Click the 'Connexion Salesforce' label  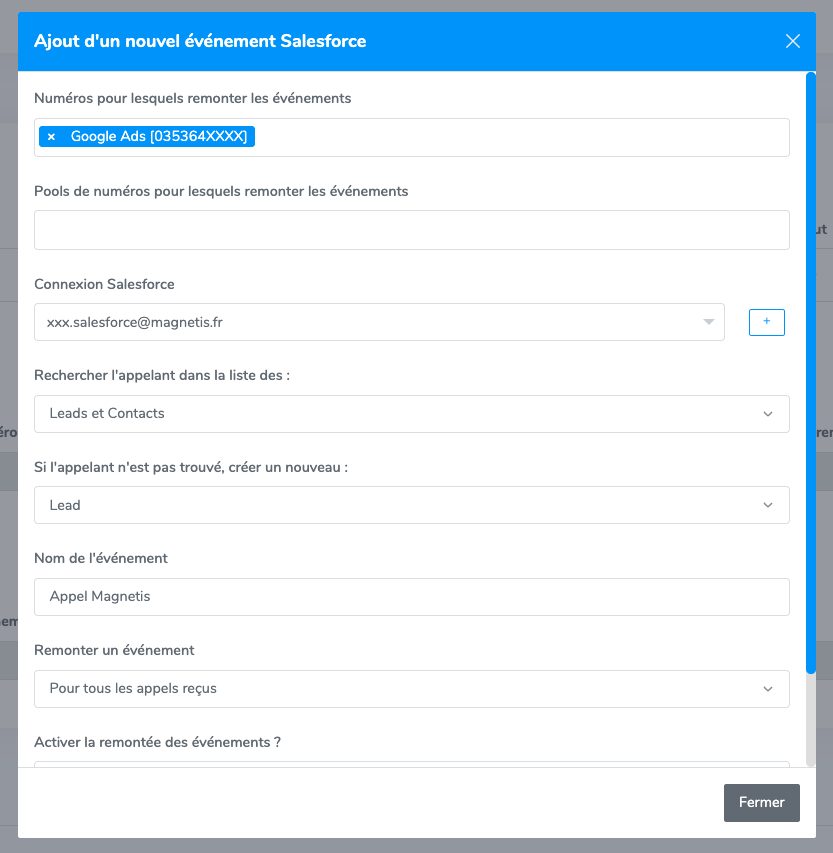pos(104,284)
